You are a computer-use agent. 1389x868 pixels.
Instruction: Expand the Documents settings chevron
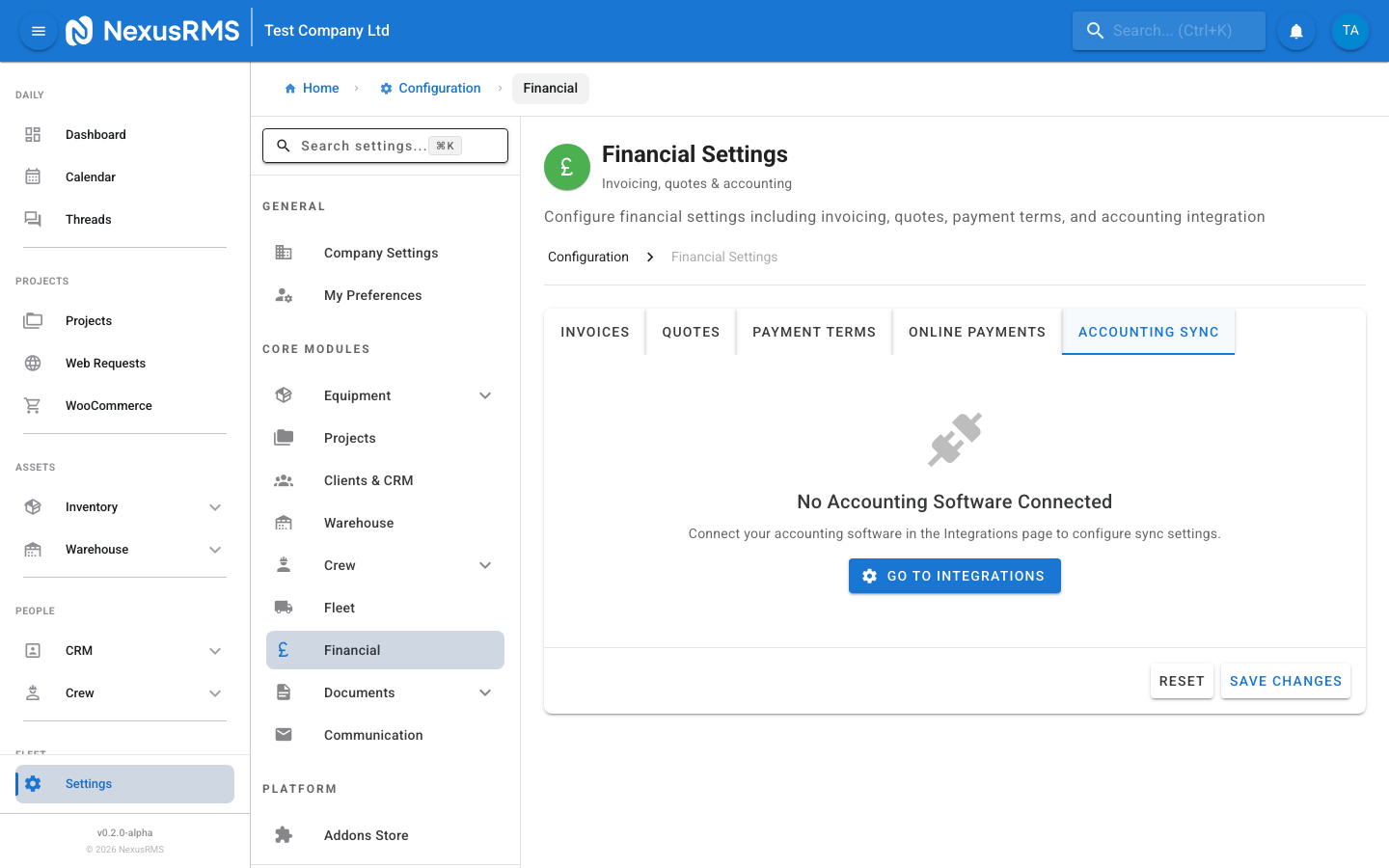point(485,692)
